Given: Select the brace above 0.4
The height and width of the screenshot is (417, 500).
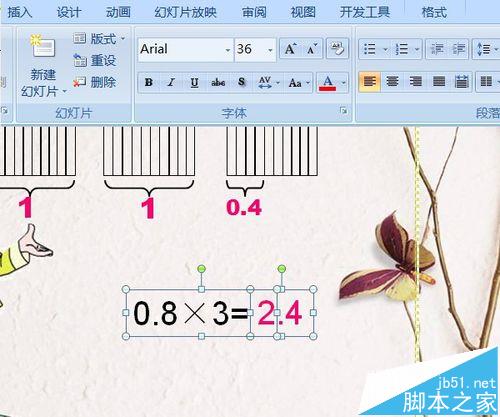Looking at the screenshot, I should (x=245, y=188).
